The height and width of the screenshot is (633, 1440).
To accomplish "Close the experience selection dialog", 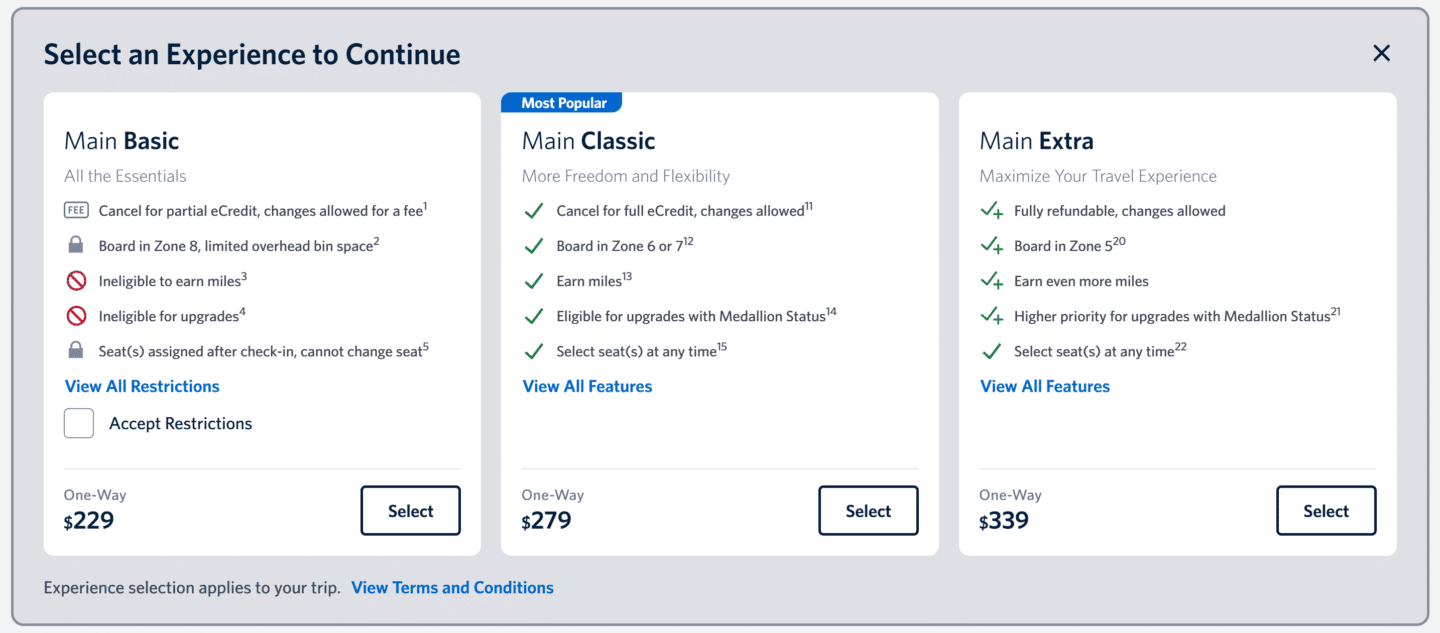I will (x=1381, y=54).
